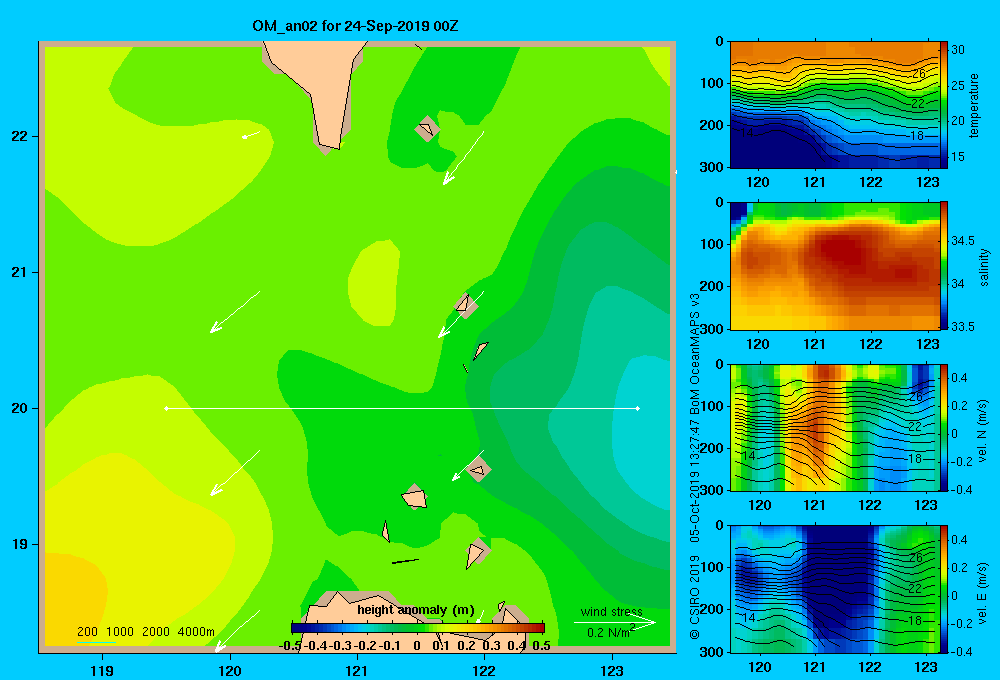Click the vertical 'temperature' axis label
The height and width of the screenshot is (680, 1000).
pyautogui.click(x=974, y=105)
